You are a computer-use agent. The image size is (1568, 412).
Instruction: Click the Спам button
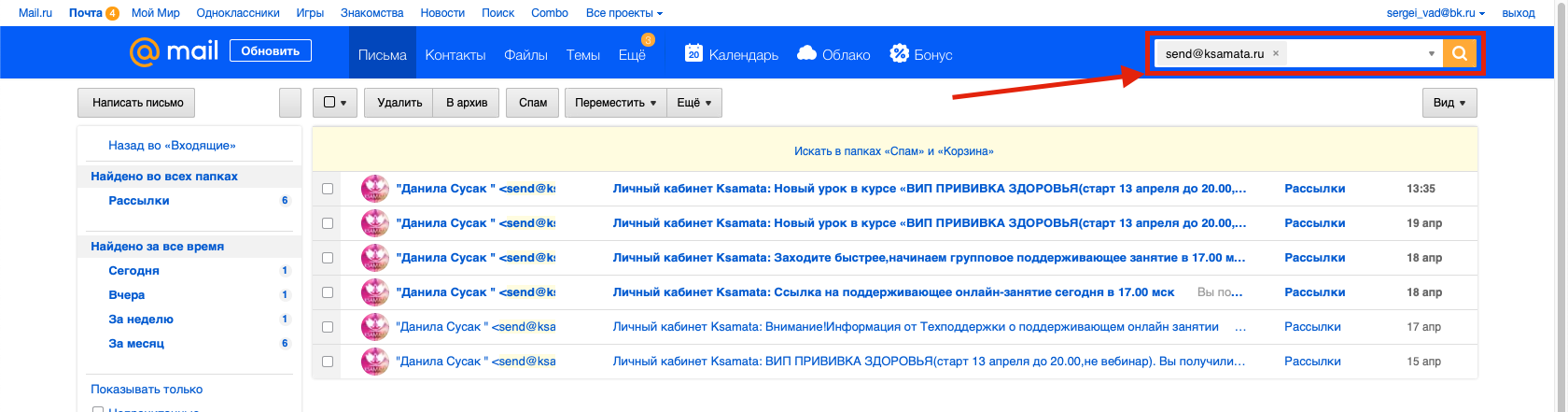[x=533, y=103]
